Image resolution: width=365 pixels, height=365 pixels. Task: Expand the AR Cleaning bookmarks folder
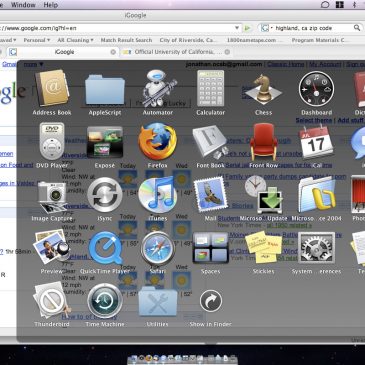point(75,40)
